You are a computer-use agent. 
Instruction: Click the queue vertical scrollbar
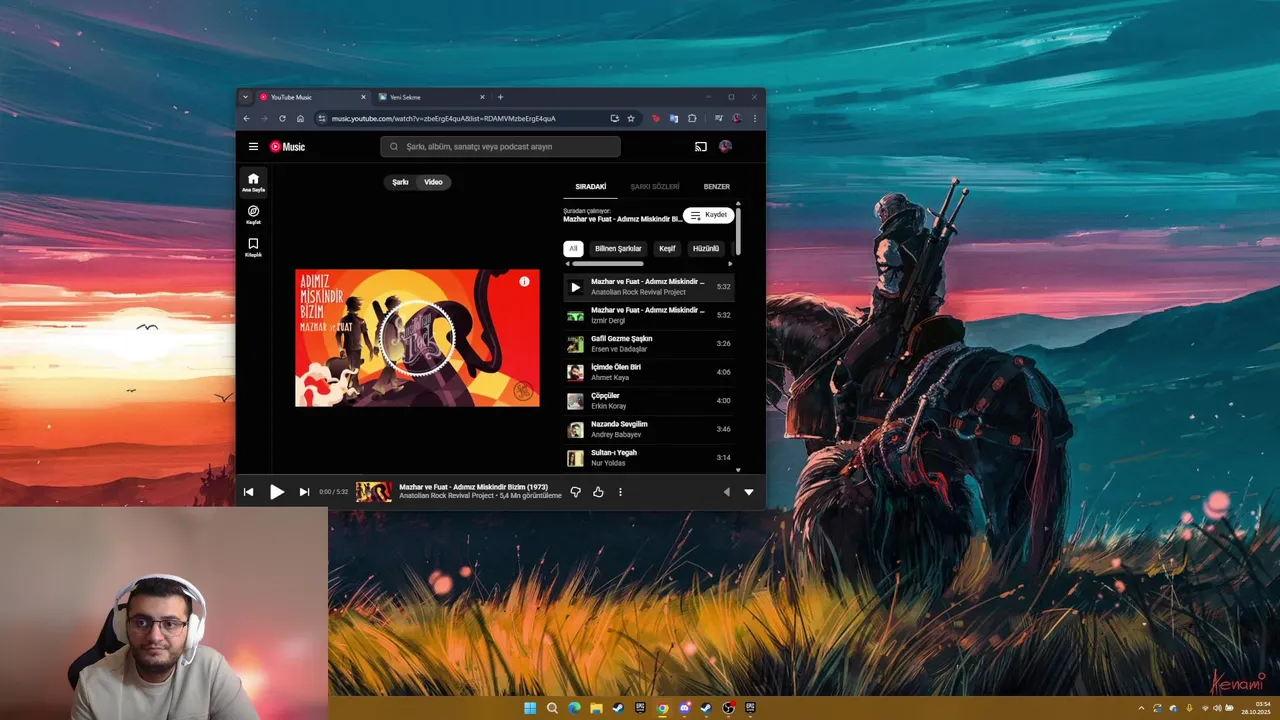click(738, 232)
